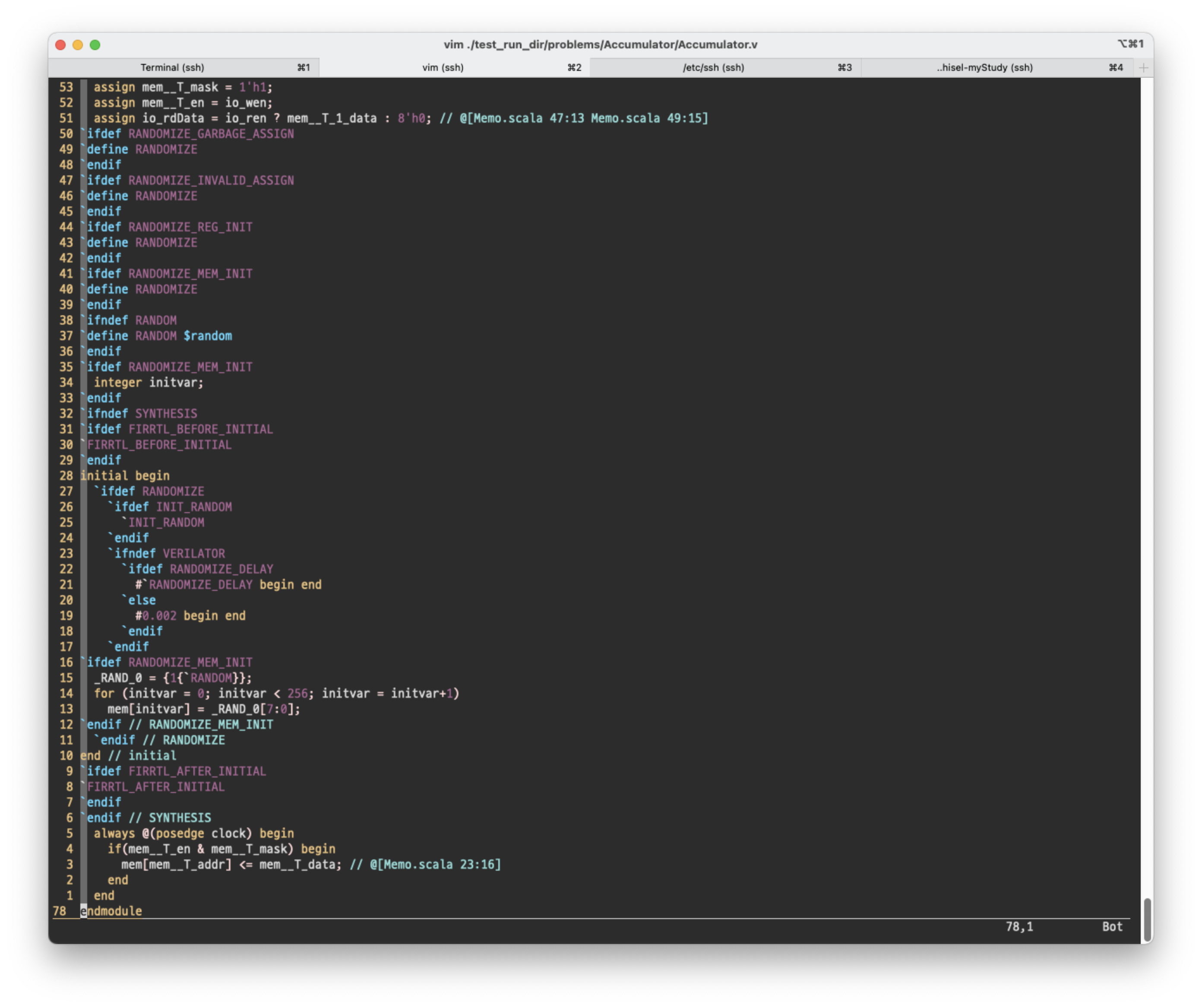The image size is (1202, 1008).
Task: Click 'ifdef RANDOMIZE_REG_INIT' line
Action: pos(167,227)
